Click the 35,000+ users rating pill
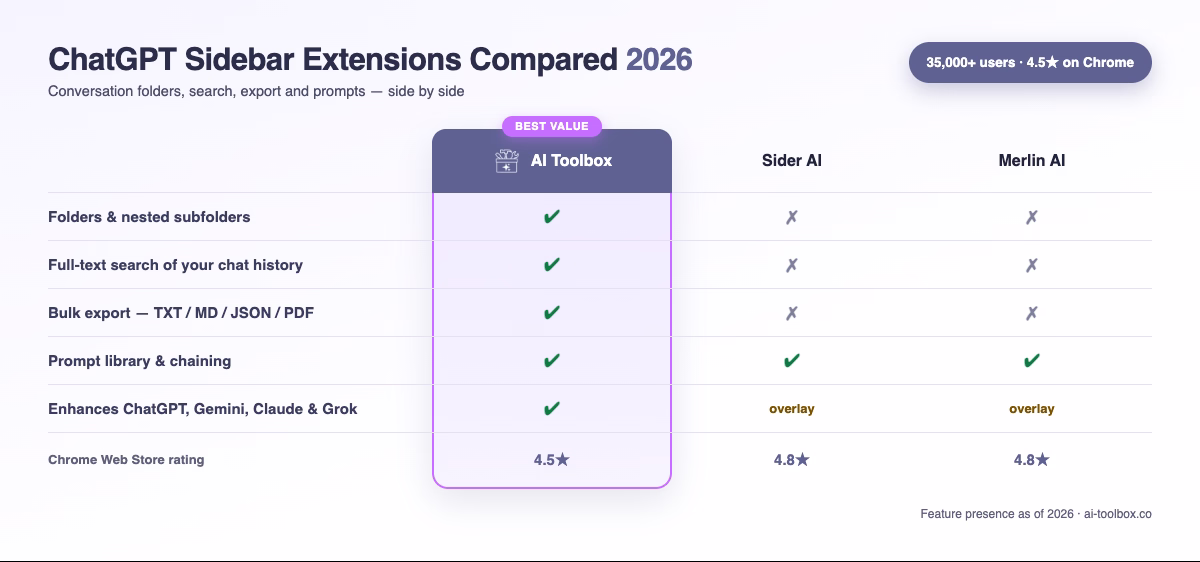Viewport: 1200px width, 562px height. 1030,62
